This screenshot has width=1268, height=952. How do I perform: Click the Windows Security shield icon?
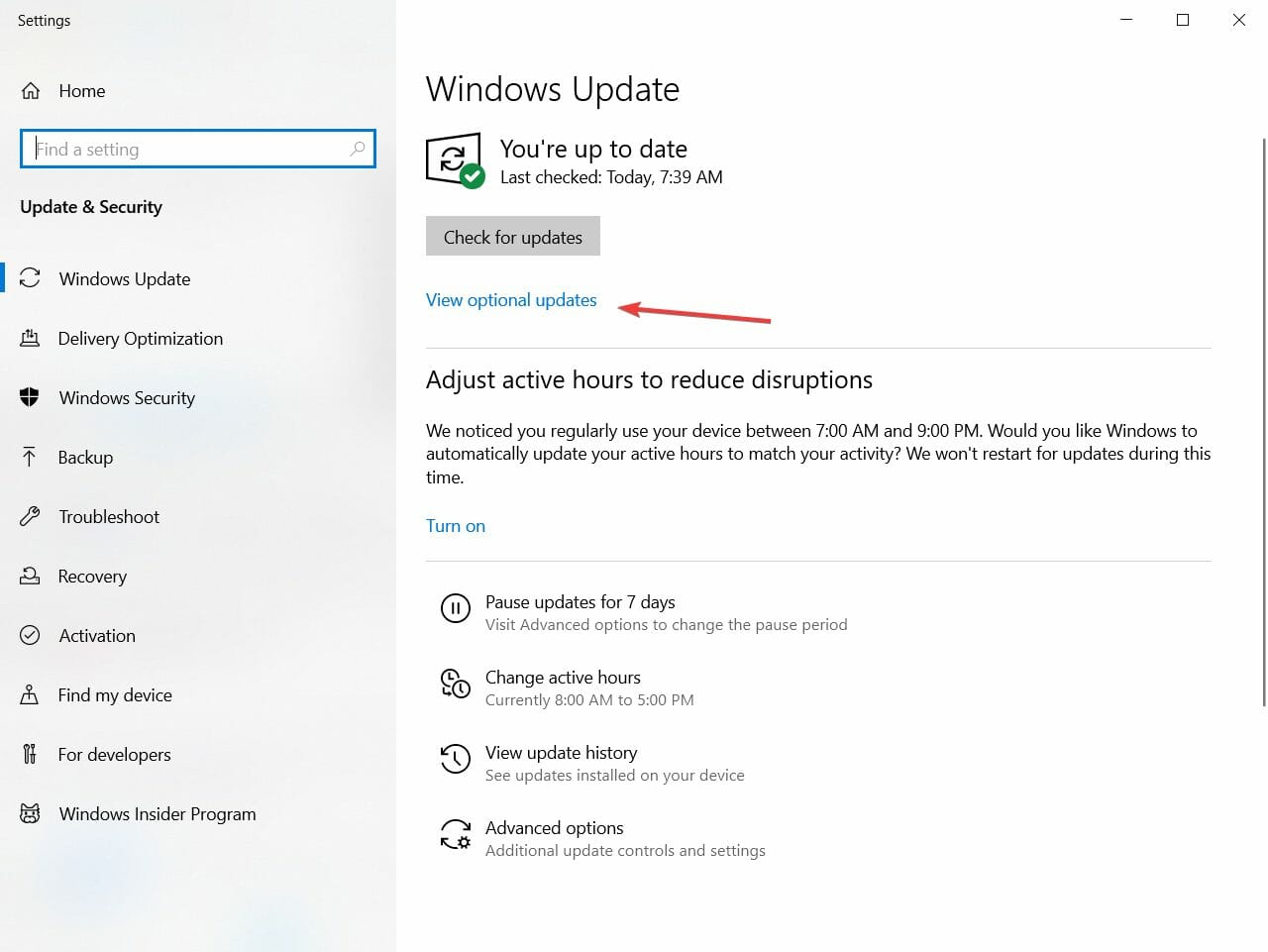[x=30, y=397]
